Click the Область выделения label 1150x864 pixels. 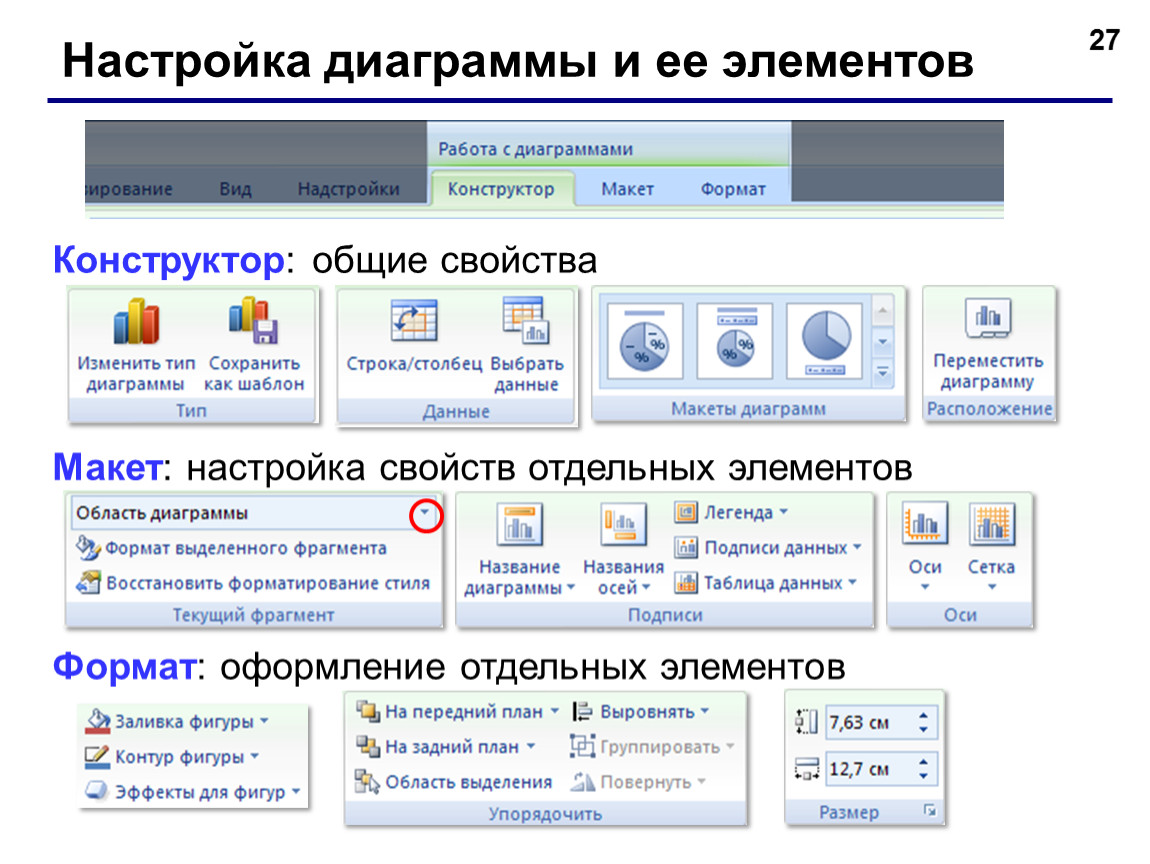tap(469, 783)
